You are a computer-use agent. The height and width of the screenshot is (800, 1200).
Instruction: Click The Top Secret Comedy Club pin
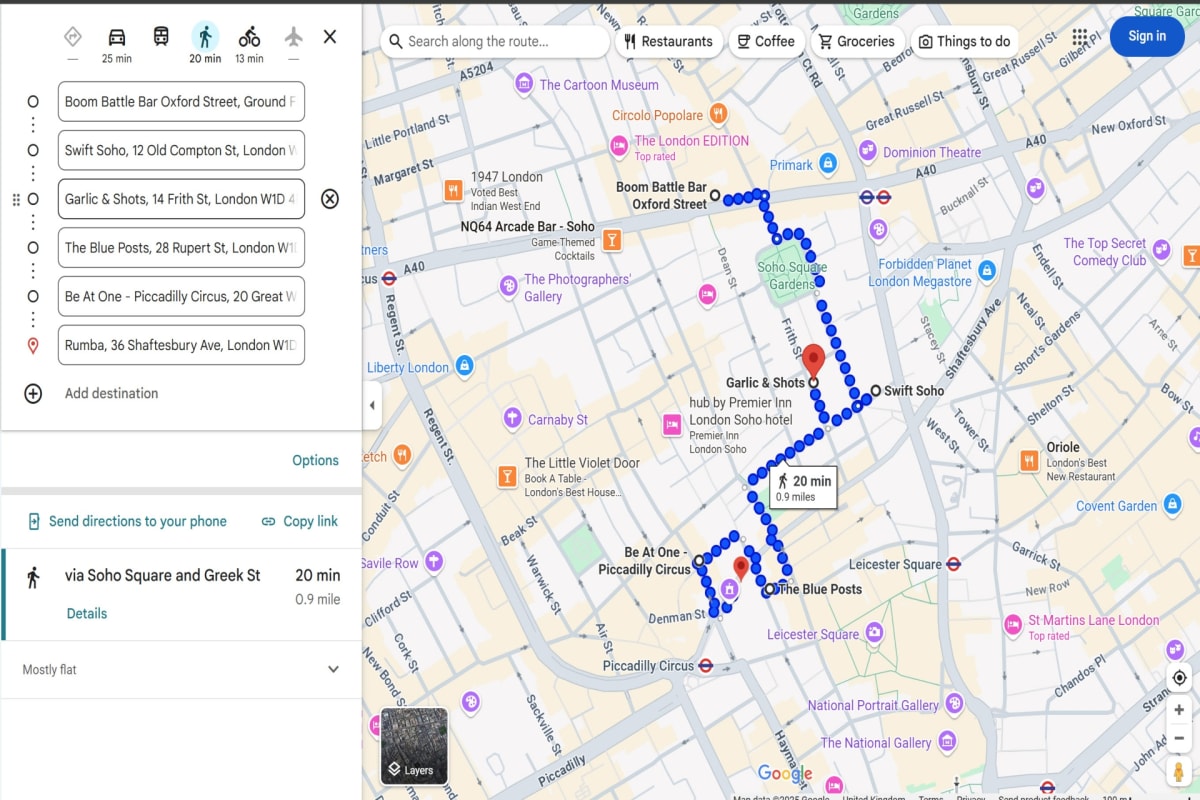point(1161,250)
